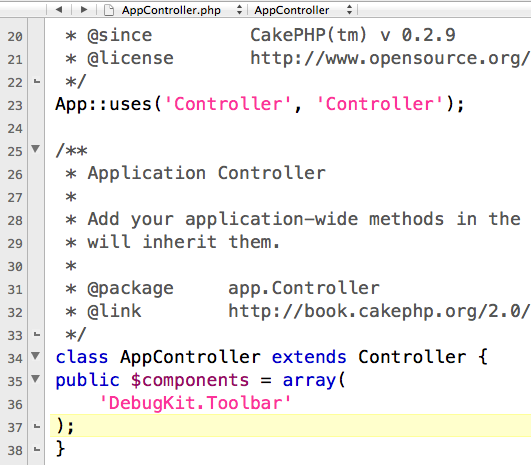This screenshot has height=465, width=531.
Task: Collapse the docblock fold at line 25
Action: coord(35,149)
